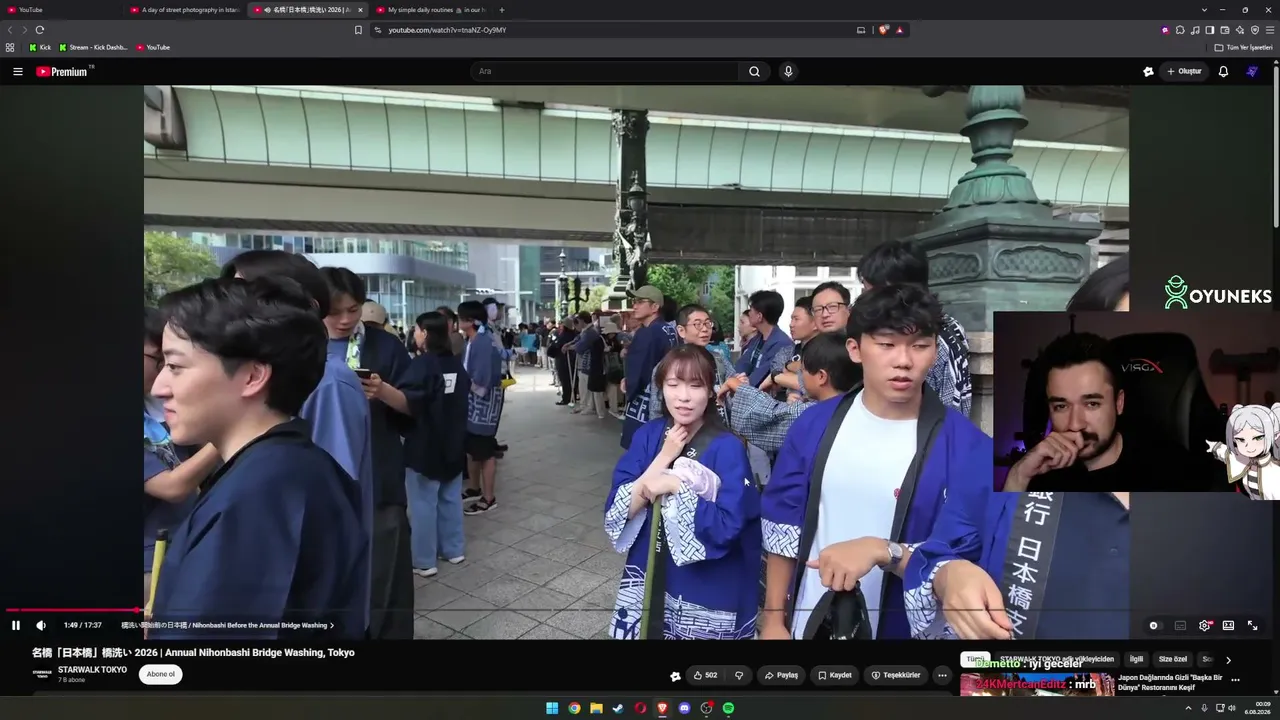
Task: Reload the current page
Action: tap(40, 30)
